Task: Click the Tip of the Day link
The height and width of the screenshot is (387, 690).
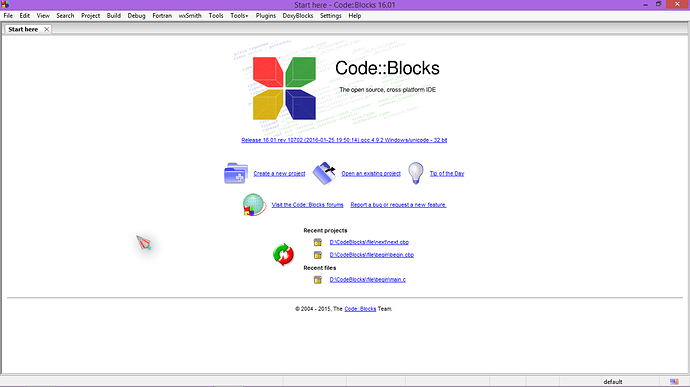Action: coord(447,173)
